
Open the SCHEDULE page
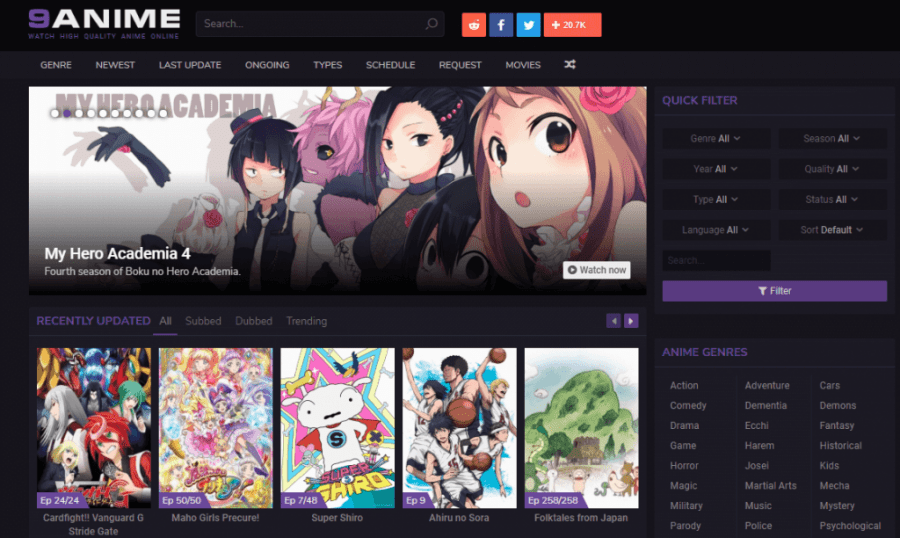pos(390,65)
